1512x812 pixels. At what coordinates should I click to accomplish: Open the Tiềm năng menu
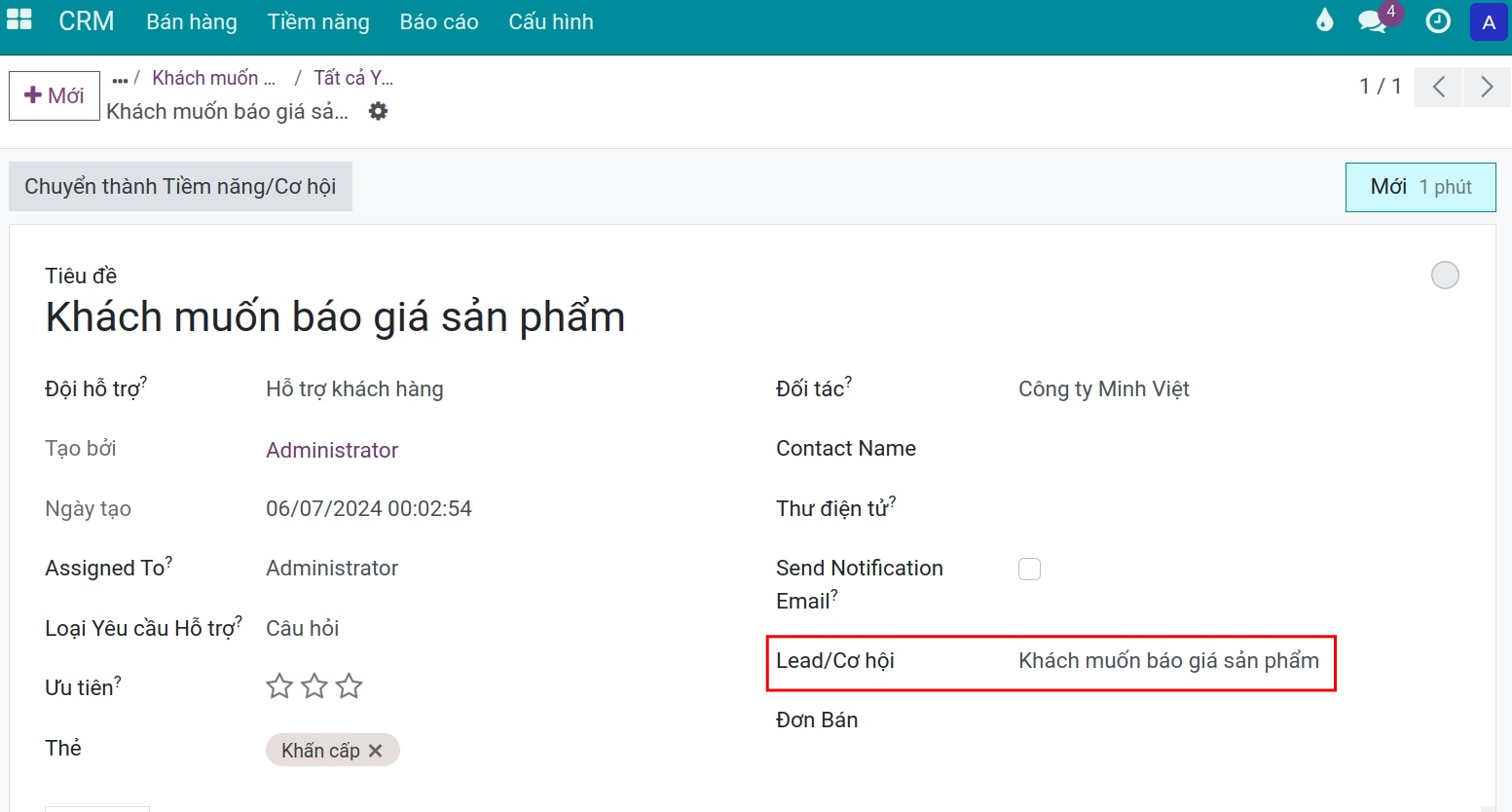318,21
